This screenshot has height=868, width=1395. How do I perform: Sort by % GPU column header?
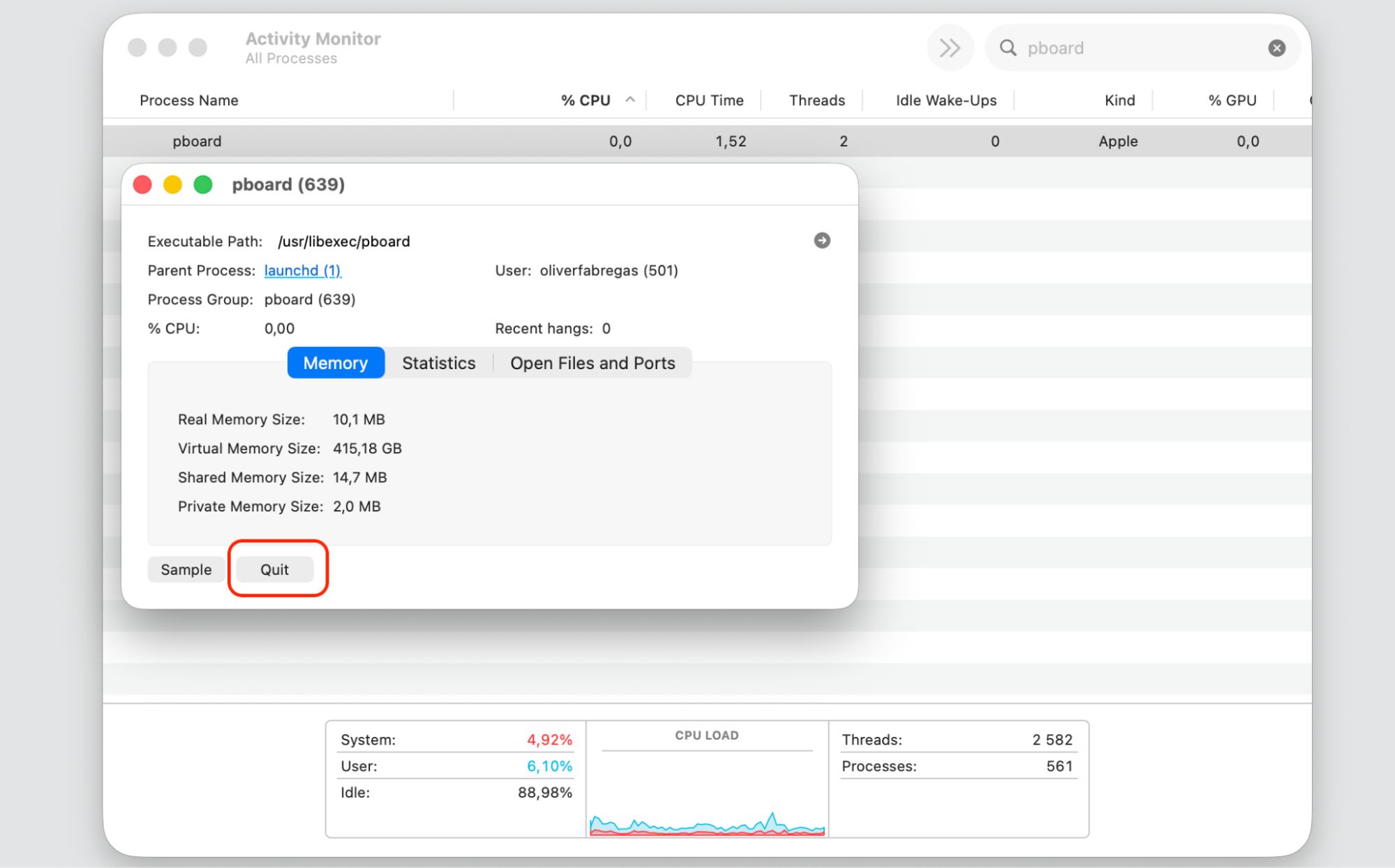[x=1232, y=100]
